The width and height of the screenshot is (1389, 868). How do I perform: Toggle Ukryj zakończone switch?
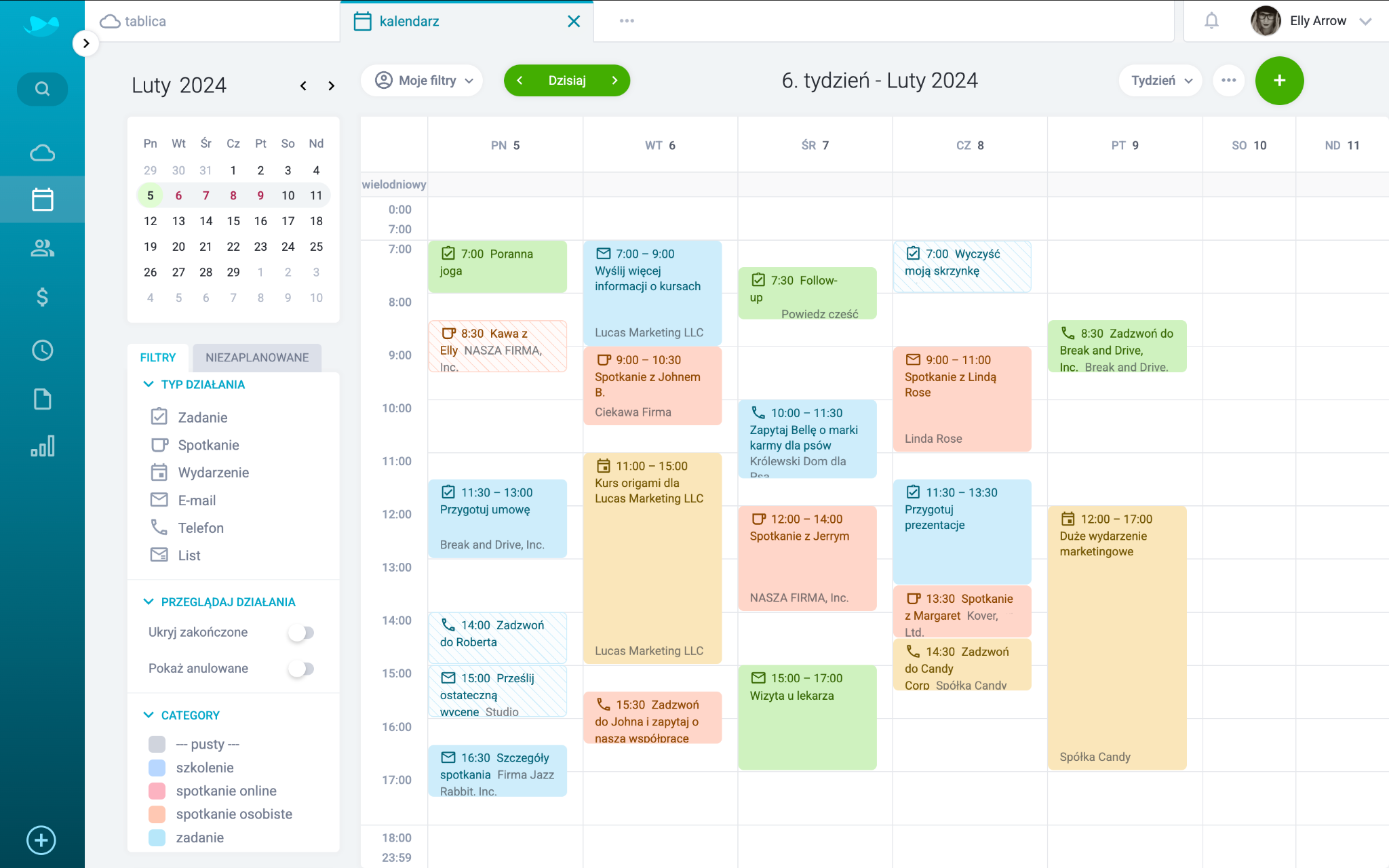coord(300,633)
